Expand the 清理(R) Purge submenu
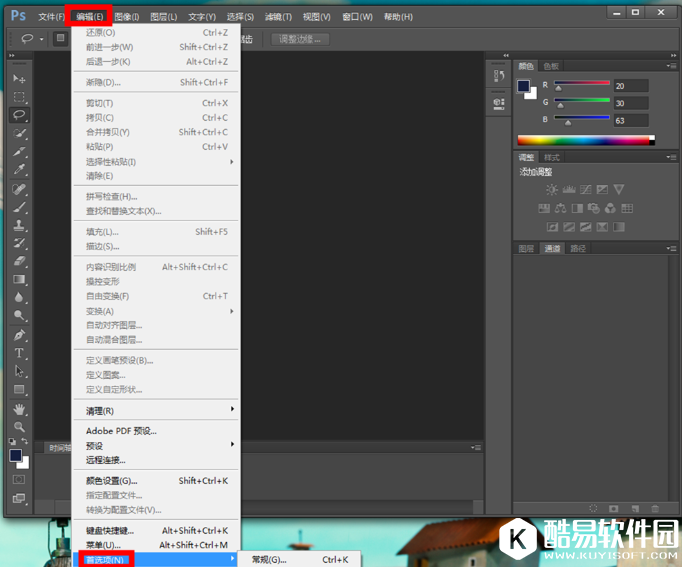Image resolution: width=684 pixels, height=567 pixels. tap(155, 410)
